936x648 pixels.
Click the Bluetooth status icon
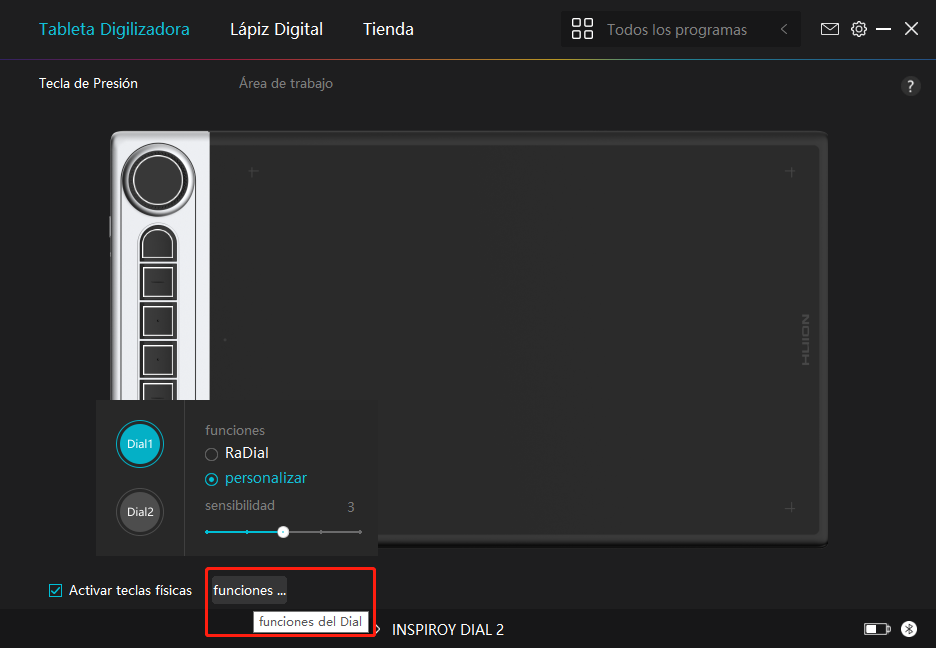pyautogui.click(x=909, y=629)
